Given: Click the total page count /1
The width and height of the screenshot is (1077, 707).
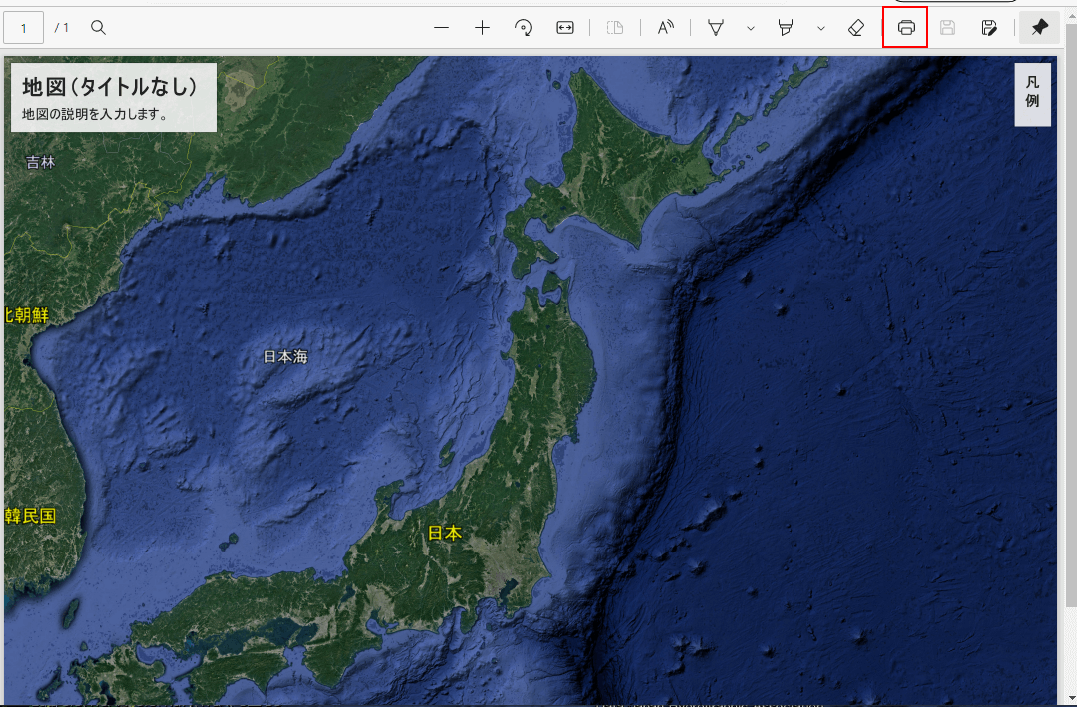Looking at the screenshot, I should [x=62, y=28].
